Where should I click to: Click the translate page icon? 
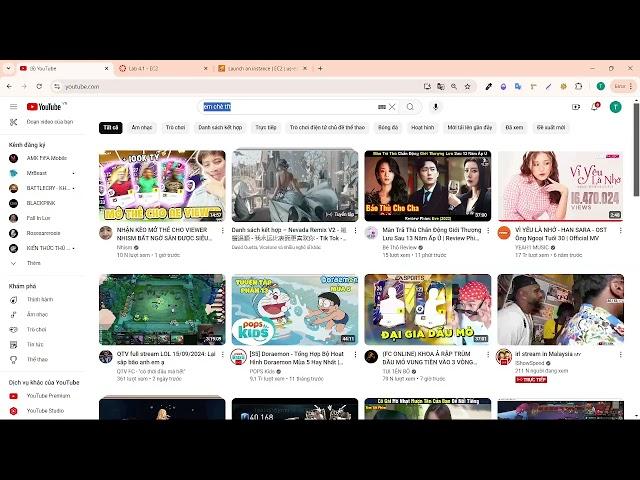tap(440, 87)
